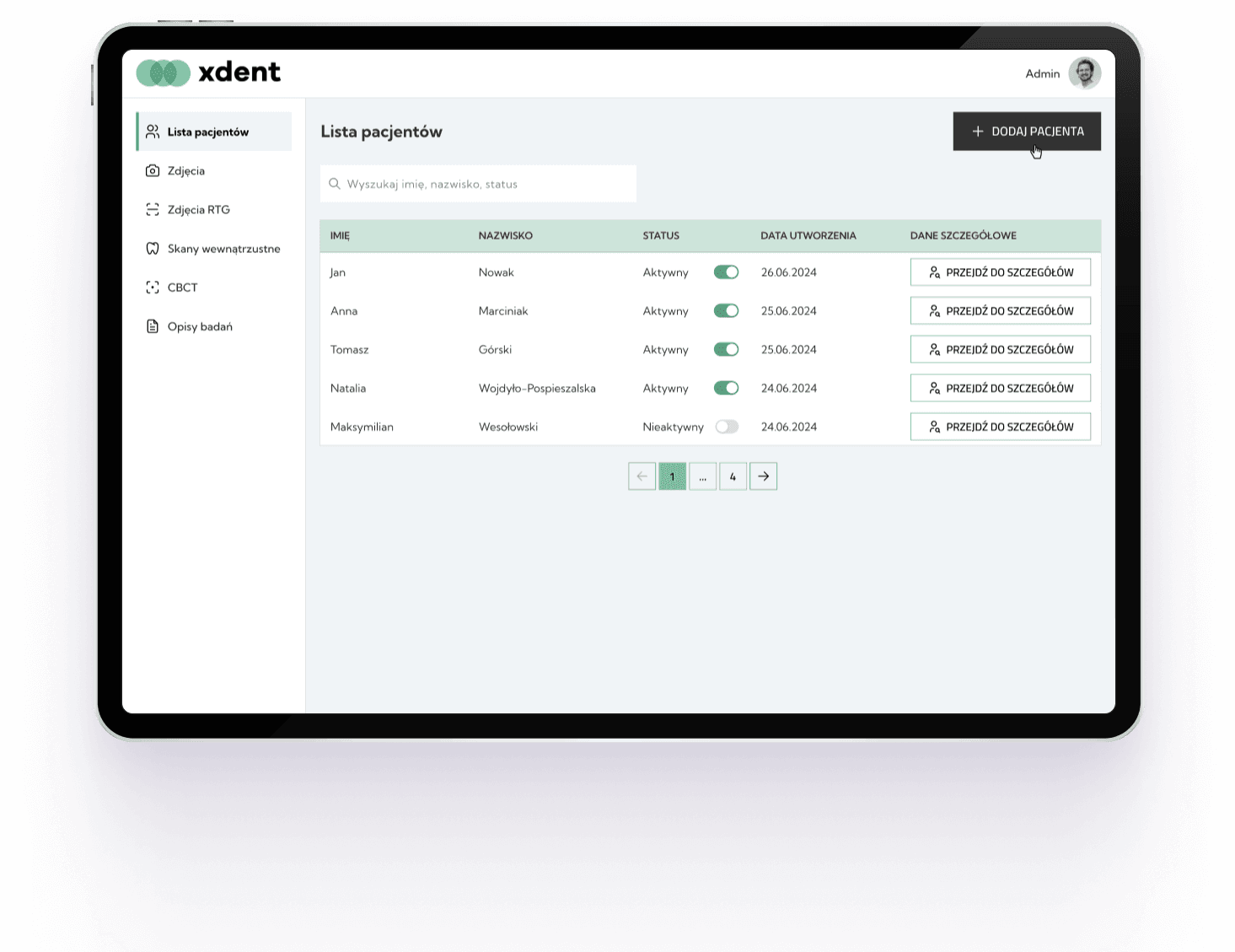Open Zdjęcia RTG in the sidebar
The image size is (1235, 952).
pos(214,209)
